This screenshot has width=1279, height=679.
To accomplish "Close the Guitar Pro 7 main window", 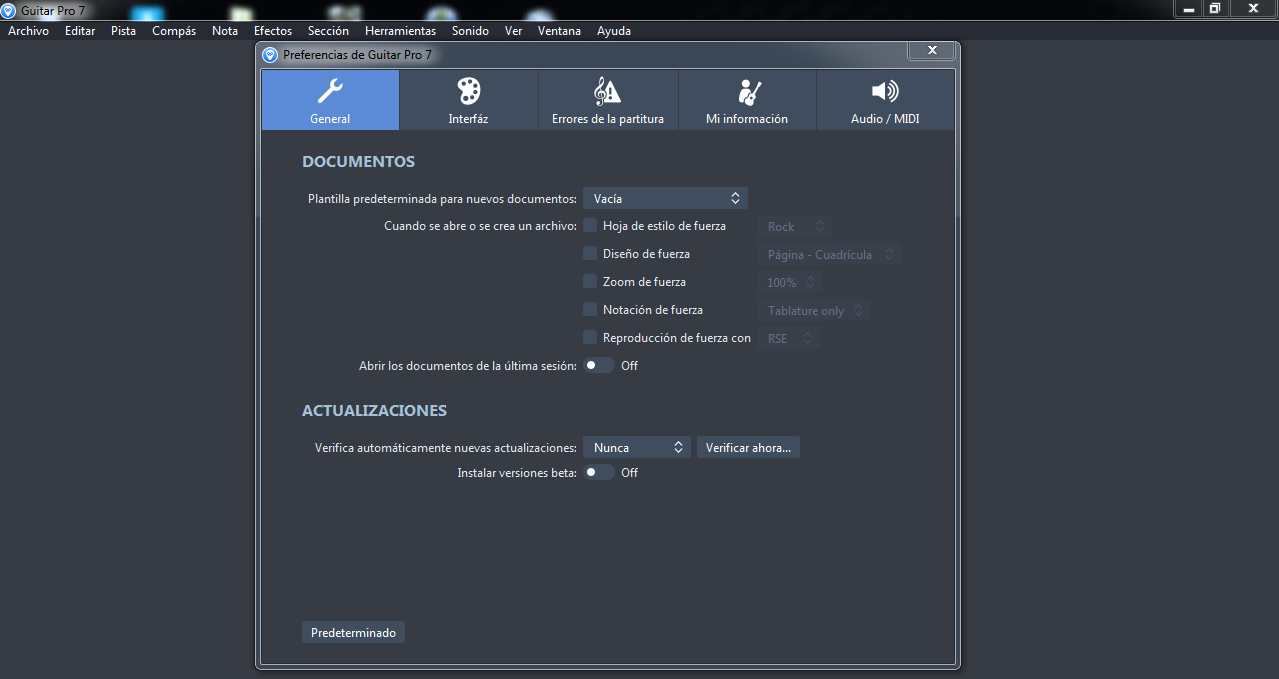I will coord(1252,8).
